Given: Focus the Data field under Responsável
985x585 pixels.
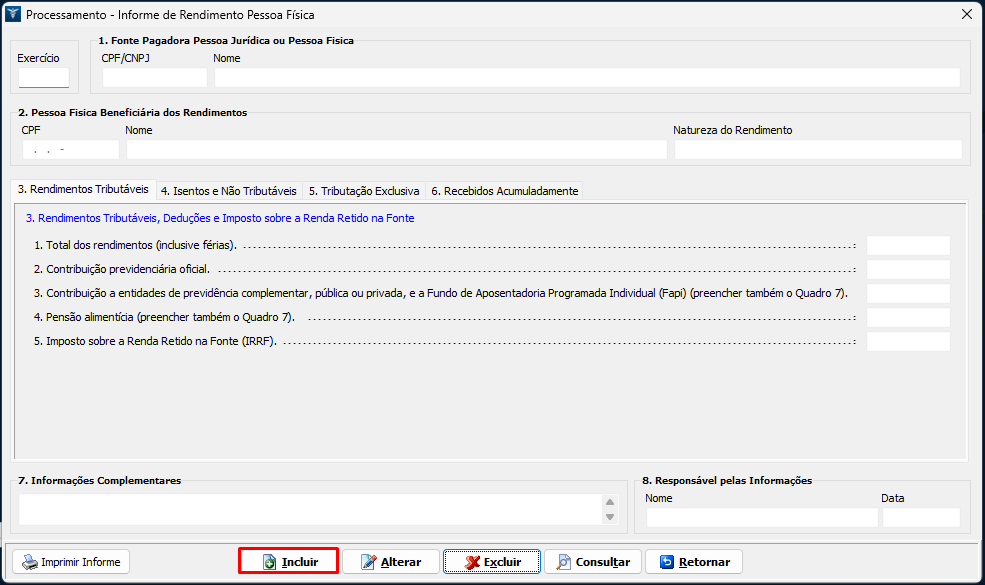Looking at the screenshot, I should 920,518.
